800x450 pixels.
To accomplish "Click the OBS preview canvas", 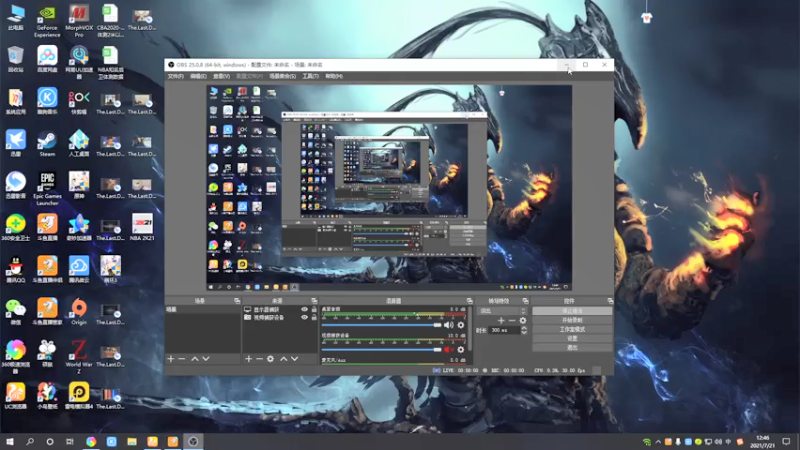I will click(389, 188).
